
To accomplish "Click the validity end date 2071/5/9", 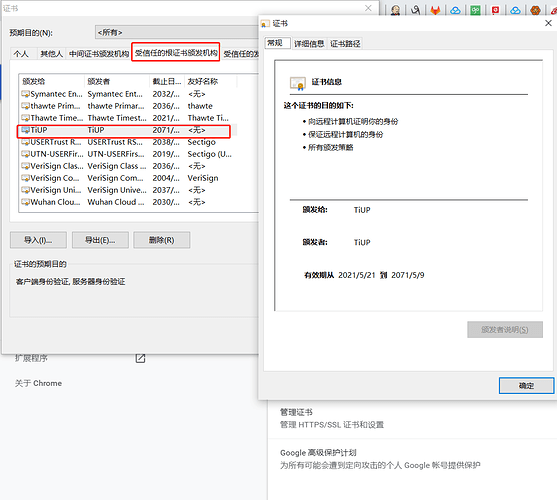I will coord(408,275).
